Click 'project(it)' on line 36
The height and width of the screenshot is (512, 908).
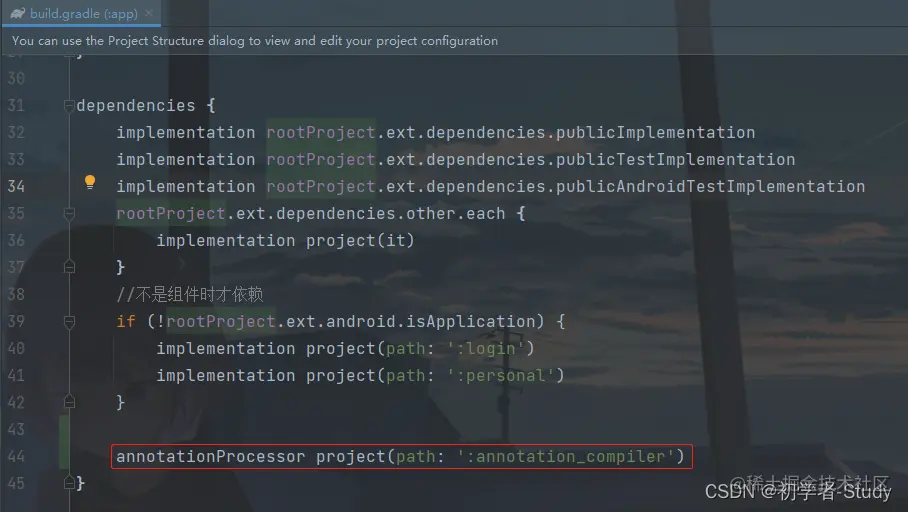tap(360, 240)
